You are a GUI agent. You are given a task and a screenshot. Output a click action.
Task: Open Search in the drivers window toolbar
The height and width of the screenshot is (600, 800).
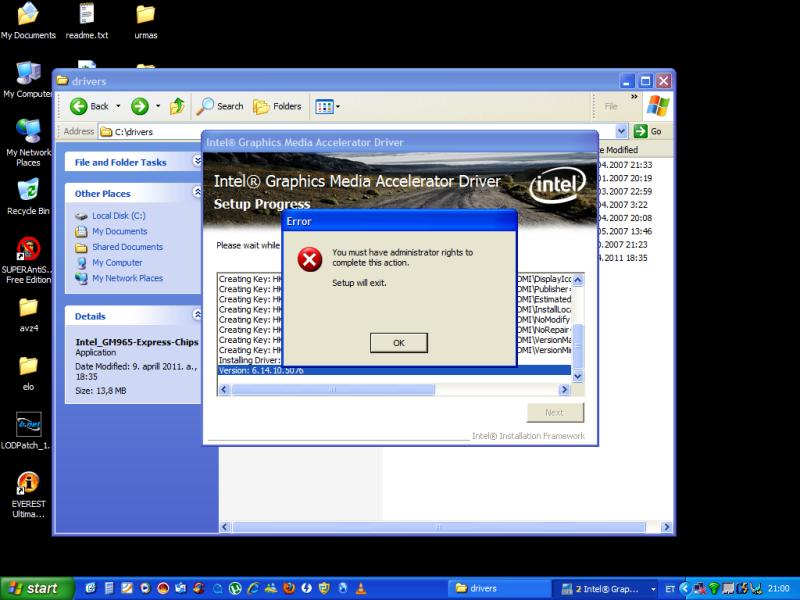click(220, 106)
